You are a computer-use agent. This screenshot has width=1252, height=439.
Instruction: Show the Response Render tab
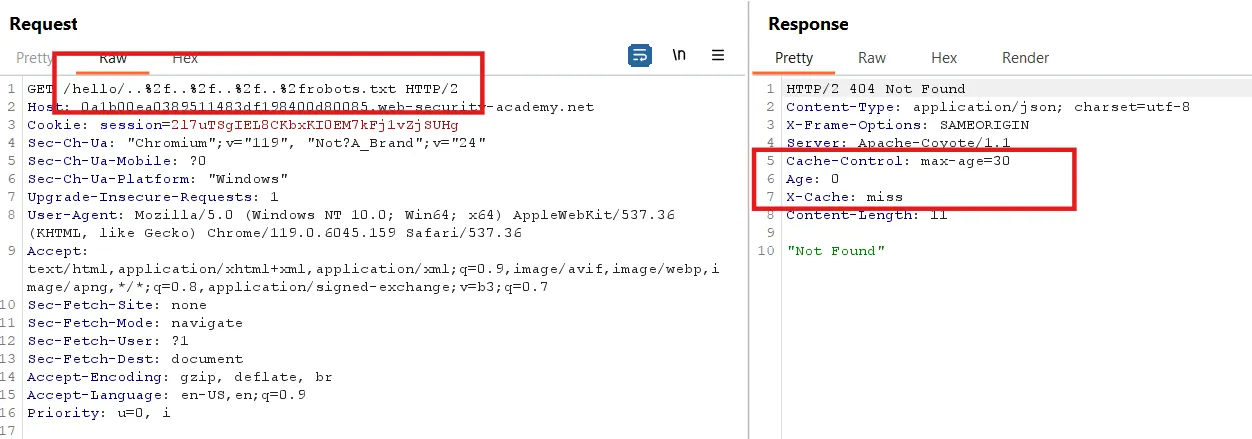1025,58
